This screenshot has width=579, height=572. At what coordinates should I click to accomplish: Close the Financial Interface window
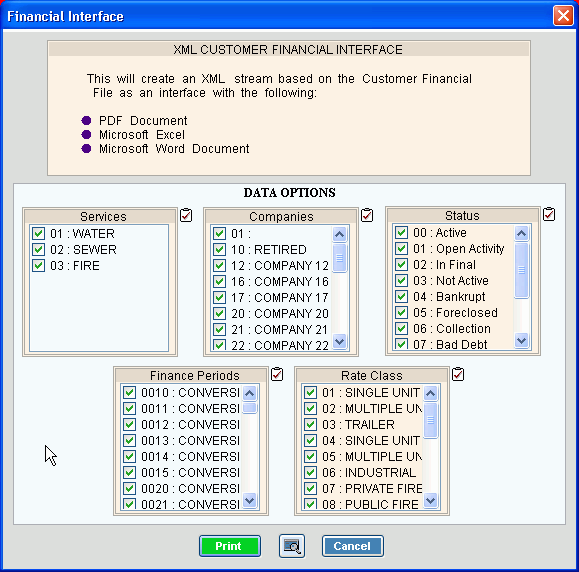(x=563, y=16)
